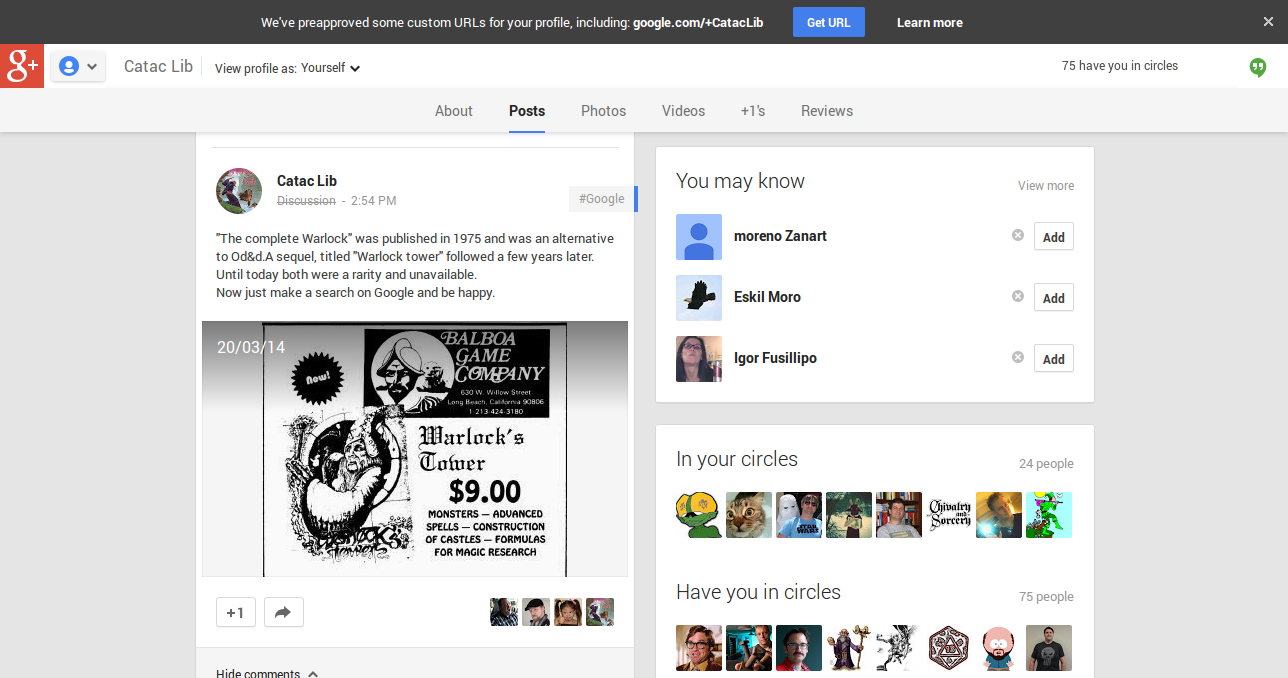The height and width of the screenshot is (678, 1288).
Task: Open the profile navigation dropdown
Action: point(78,67)
